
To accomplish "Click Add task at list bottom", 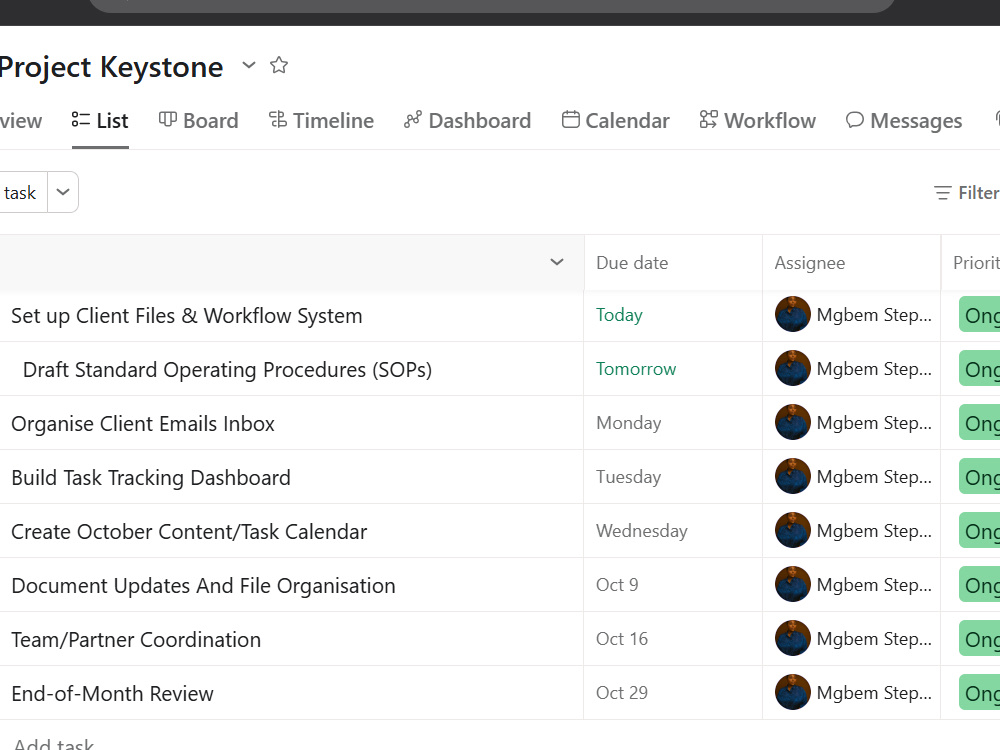I will (54, 743).
